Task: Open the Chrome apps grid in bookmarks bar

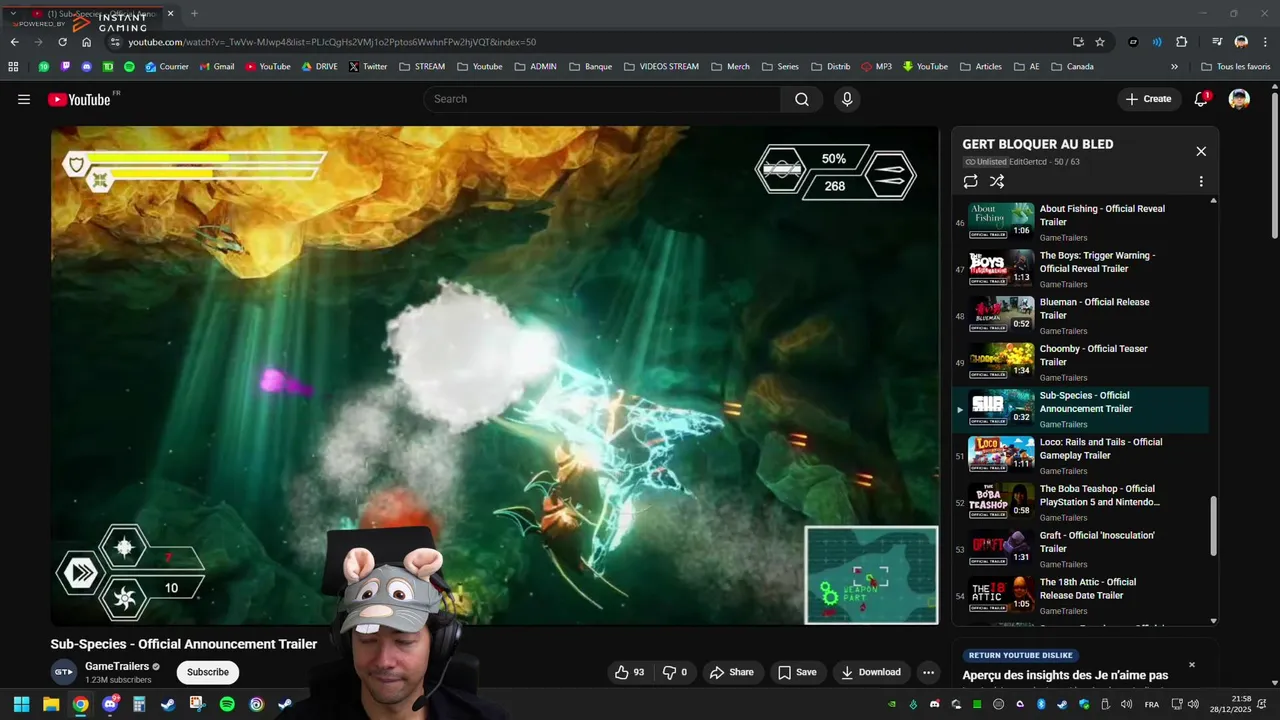Action: tap(13, 67)
